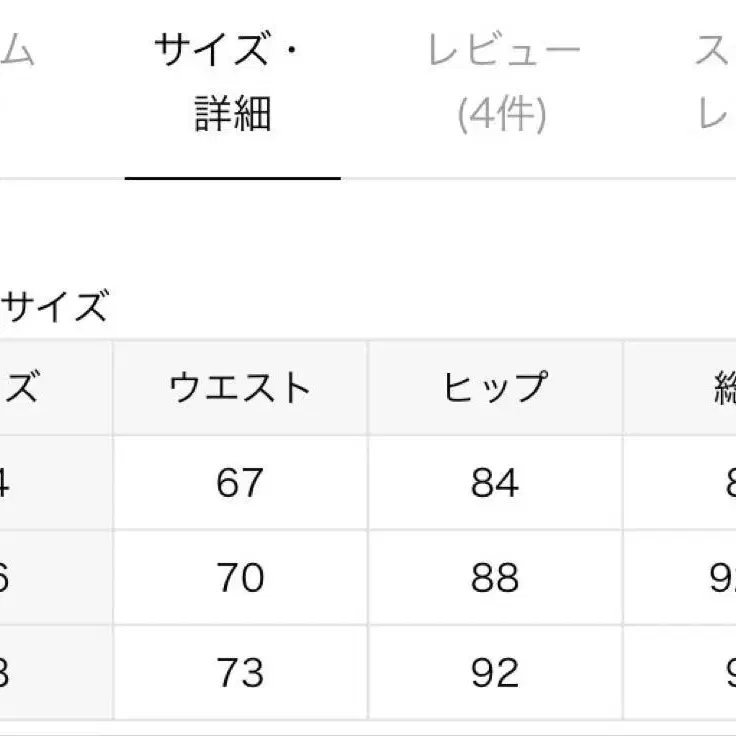Open the cut-off tab right of レビュー
Viewport: 736px width, 736px height.
(x=716, y=84)
